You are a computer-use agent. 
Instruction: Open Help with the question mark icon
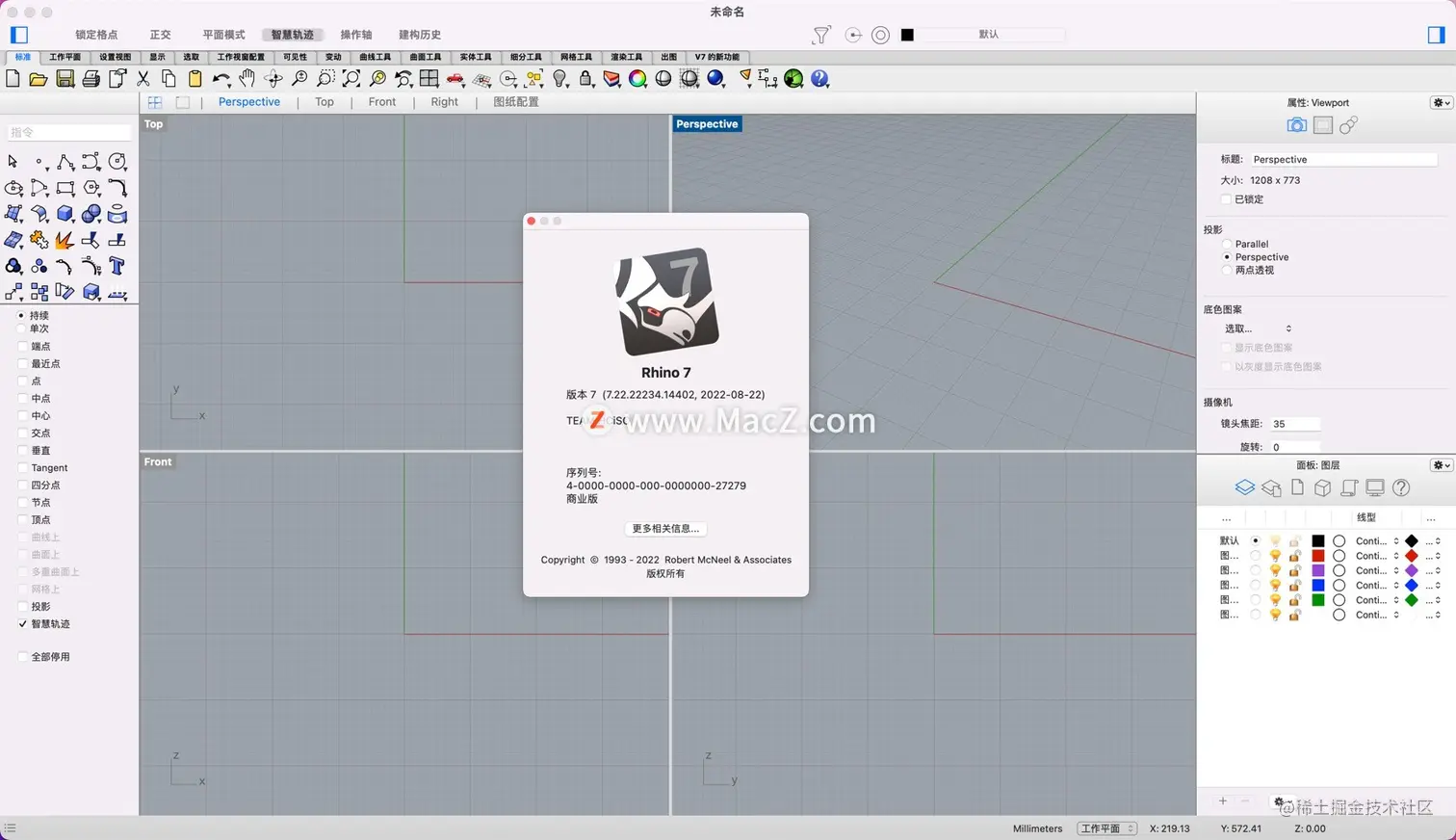pyautogui.click(x=819, y=79)
